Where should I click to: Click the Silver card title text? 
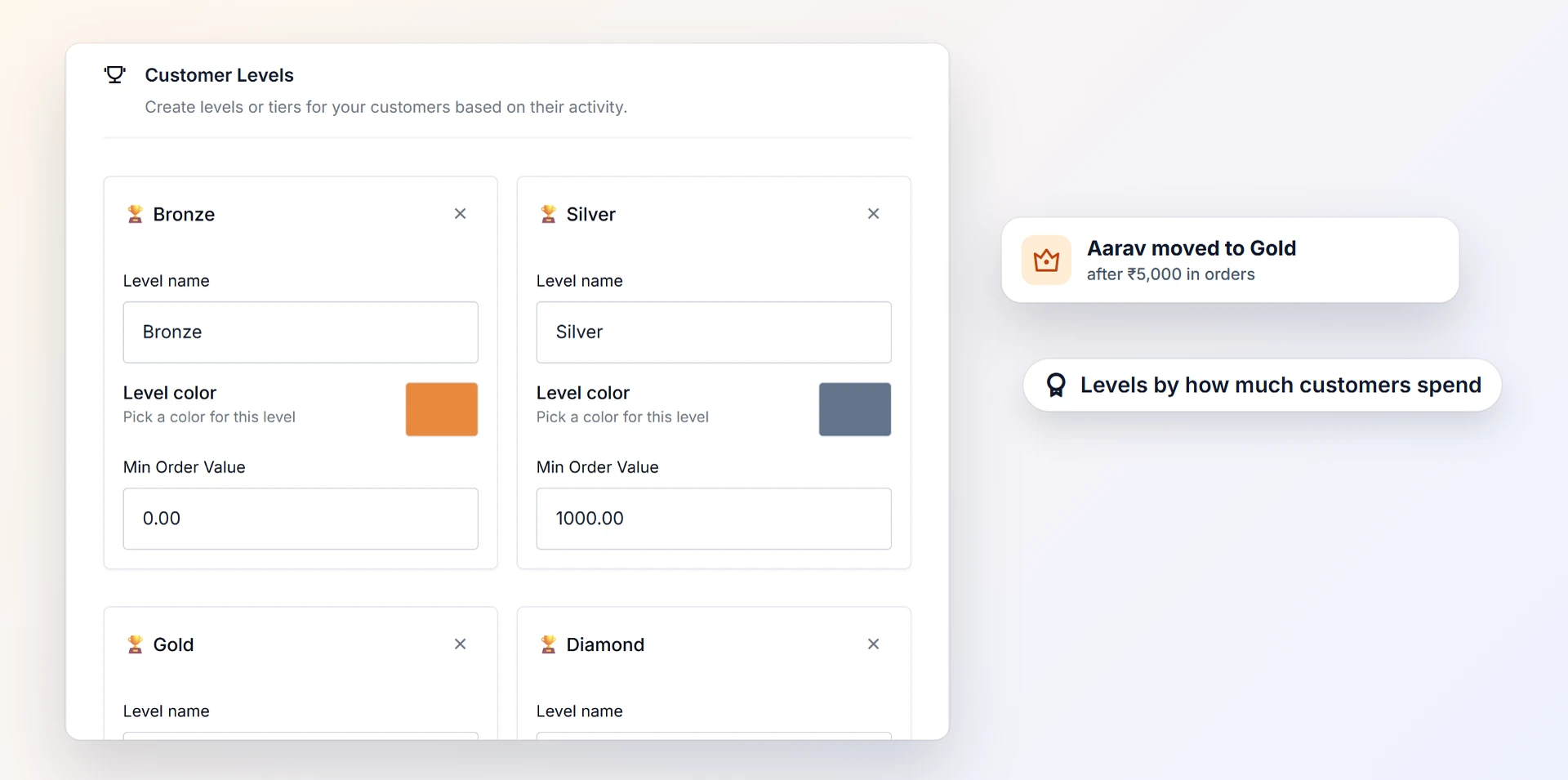coord(591,214)
